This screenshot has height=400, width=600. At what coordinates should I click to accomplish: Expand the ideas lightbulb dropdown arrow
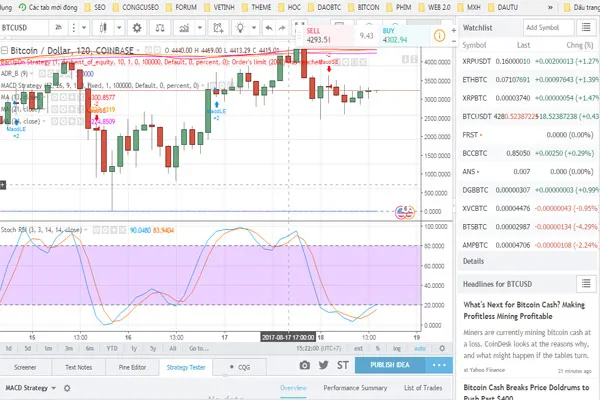(254, 28)
